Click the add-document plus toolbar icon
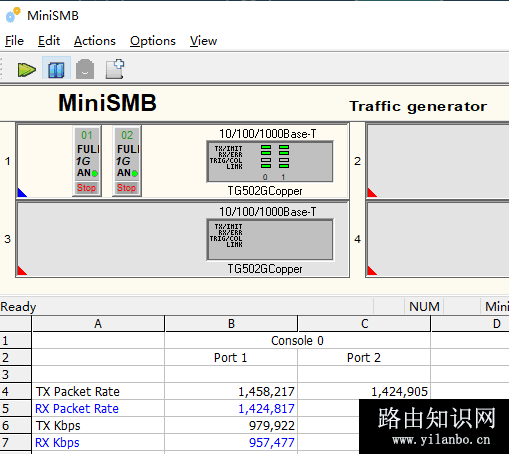The height and width of the screenshot is (454, 509). [x=115, y=69]
